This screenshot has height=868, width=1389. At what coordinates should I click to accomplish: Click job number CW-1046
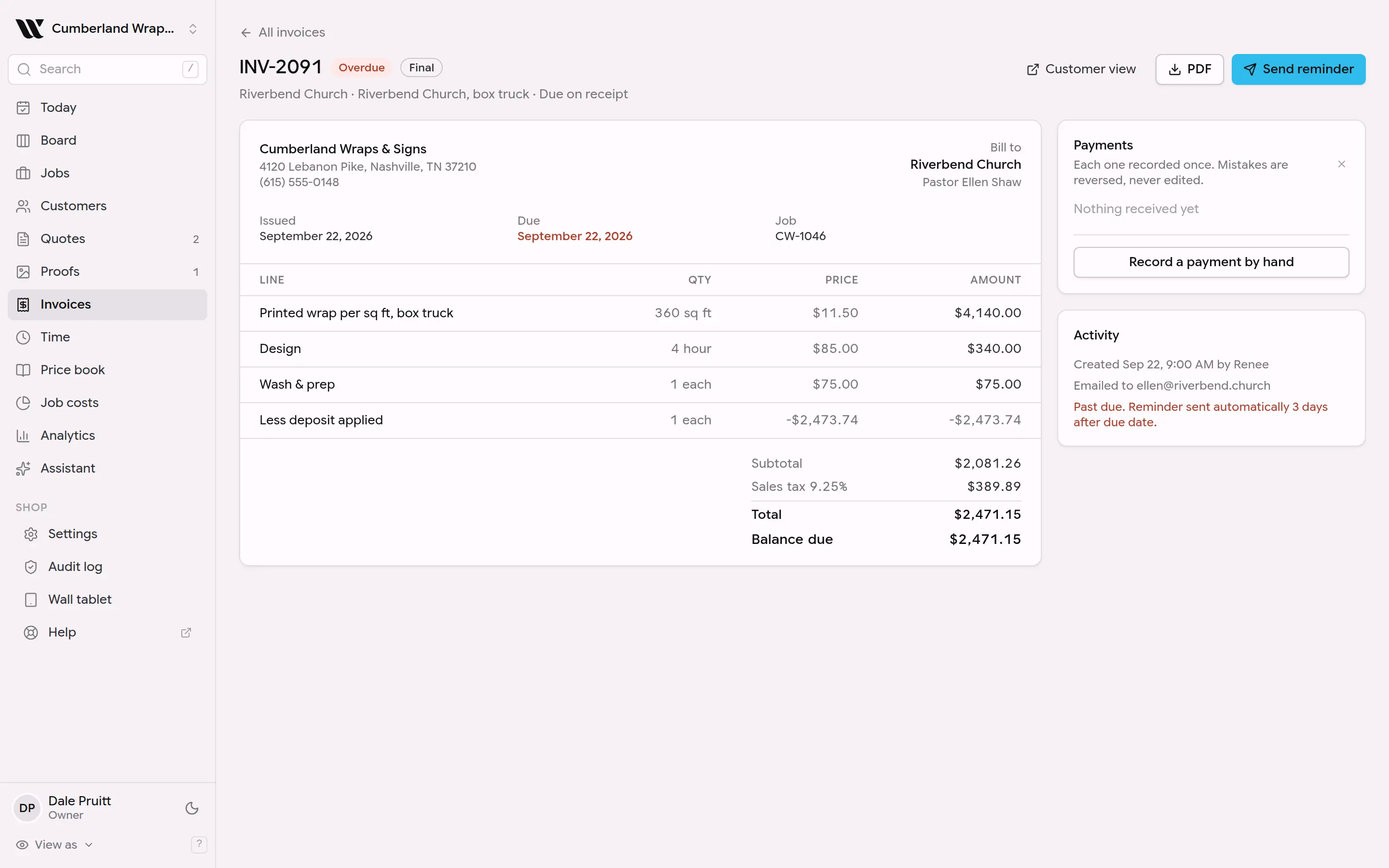[x=800, y=236]
